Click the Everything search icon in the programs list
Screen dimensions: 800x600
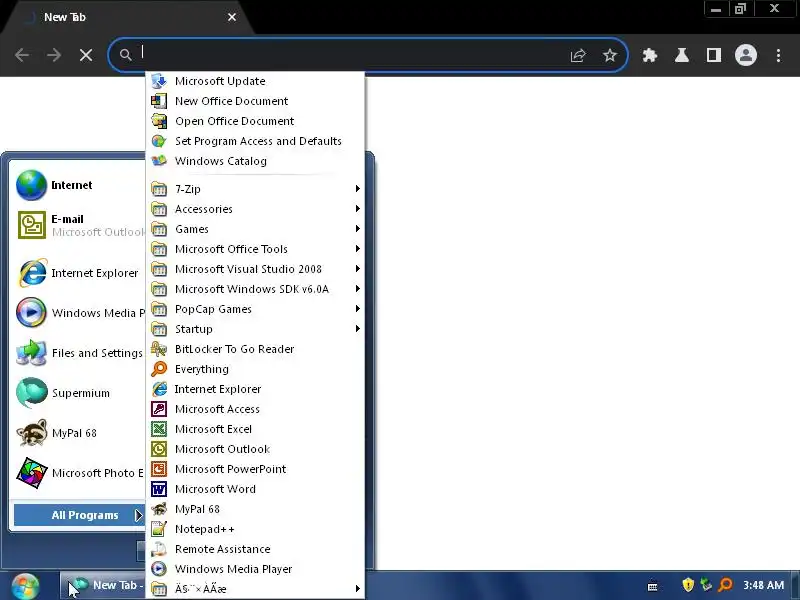(x=159, y=369)
